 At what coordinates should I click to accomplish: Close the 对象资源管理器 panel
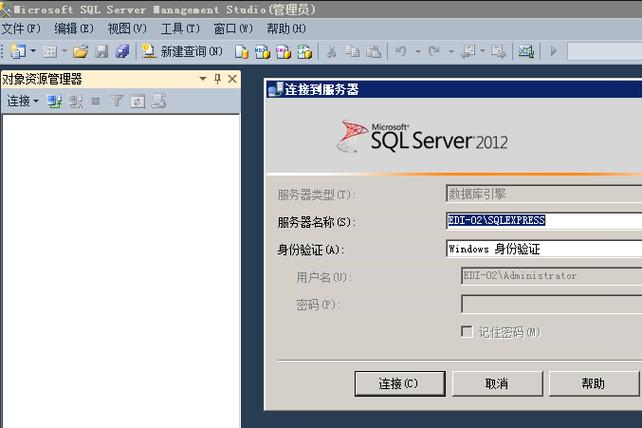point(232,79)
